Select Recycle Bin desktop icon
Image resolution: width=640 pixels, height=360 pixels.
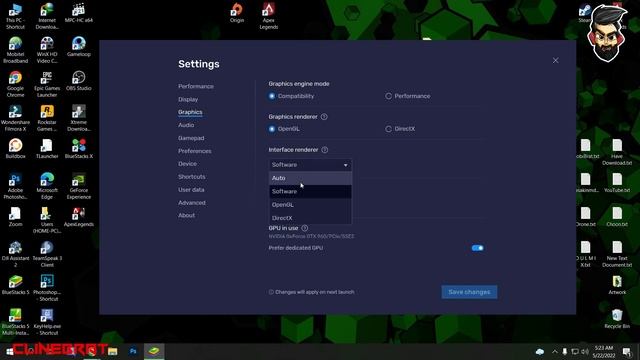click(617, 319)
